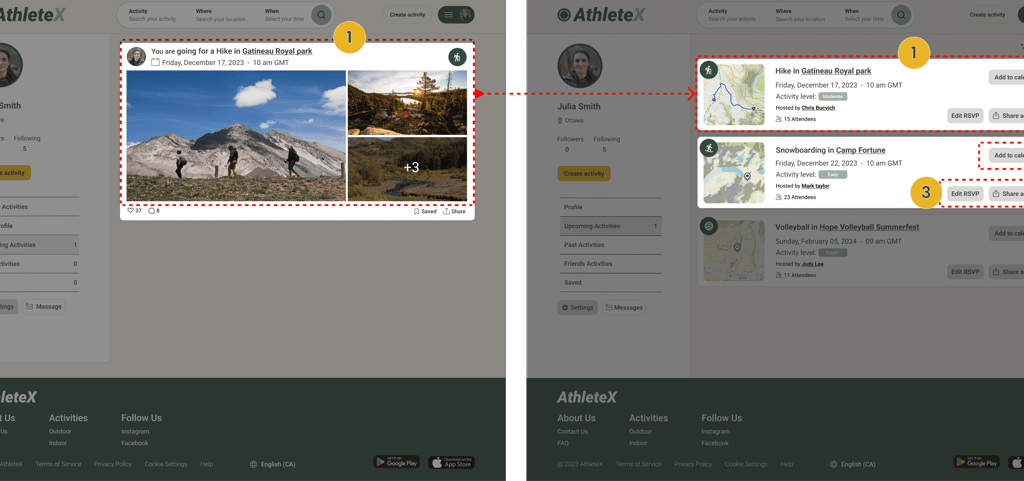Viewport: 1024px width, 481px height.
Task: Follow the Gatineau Royal park link in Hike card
Action: [x=836, y=71]
